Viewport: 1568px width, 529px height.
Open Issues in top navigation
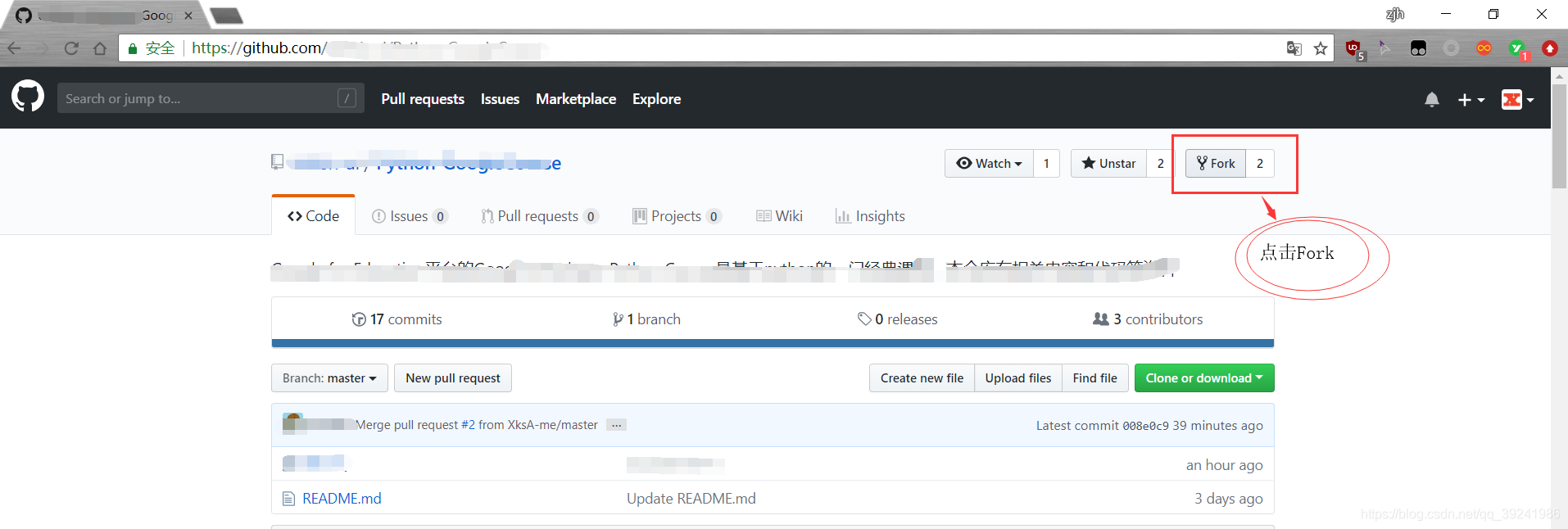pos(500,98)
